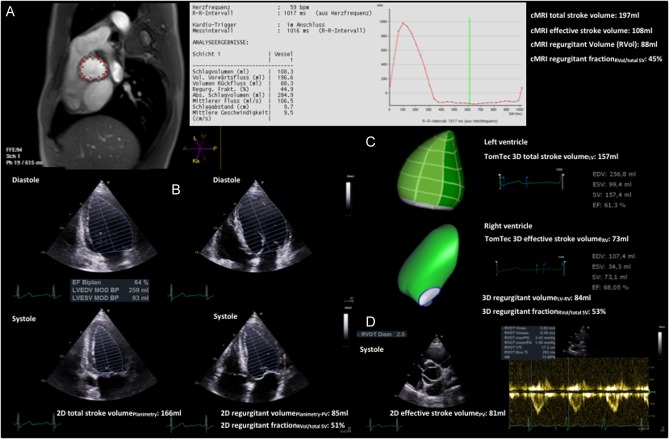
Task: Click 'cMRI regurgitant fraction' 45% text
Action: point(596,60)
